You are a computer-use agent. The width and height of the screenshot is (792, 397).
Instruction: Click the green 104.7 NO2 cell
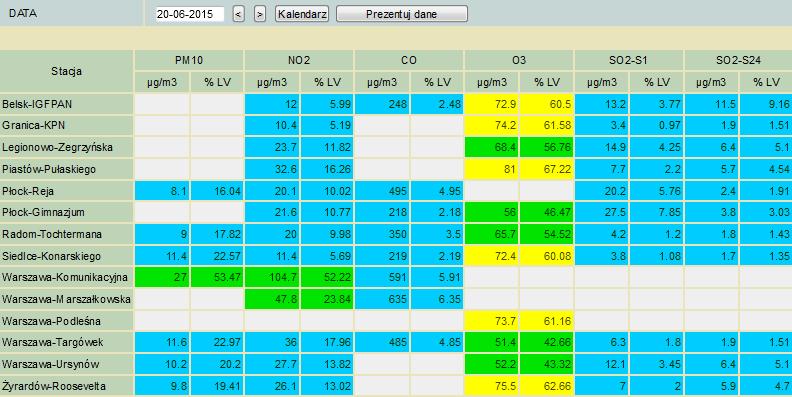click(x=272, y=277)
